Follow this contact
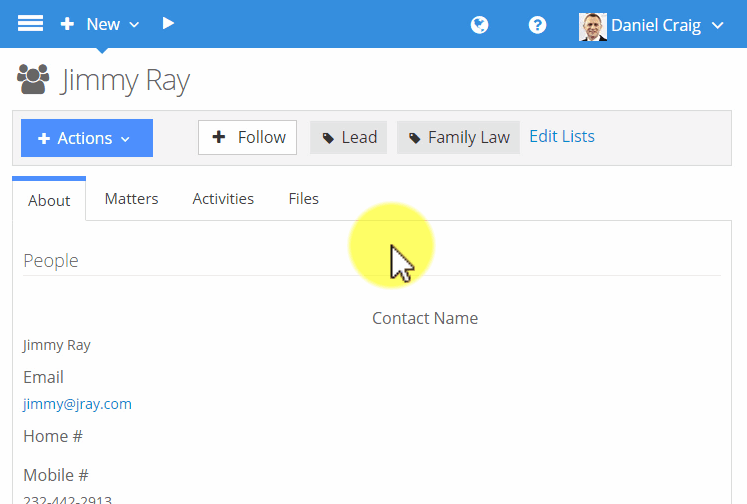Viewport: 747px width, 504px height. point(247,137)
